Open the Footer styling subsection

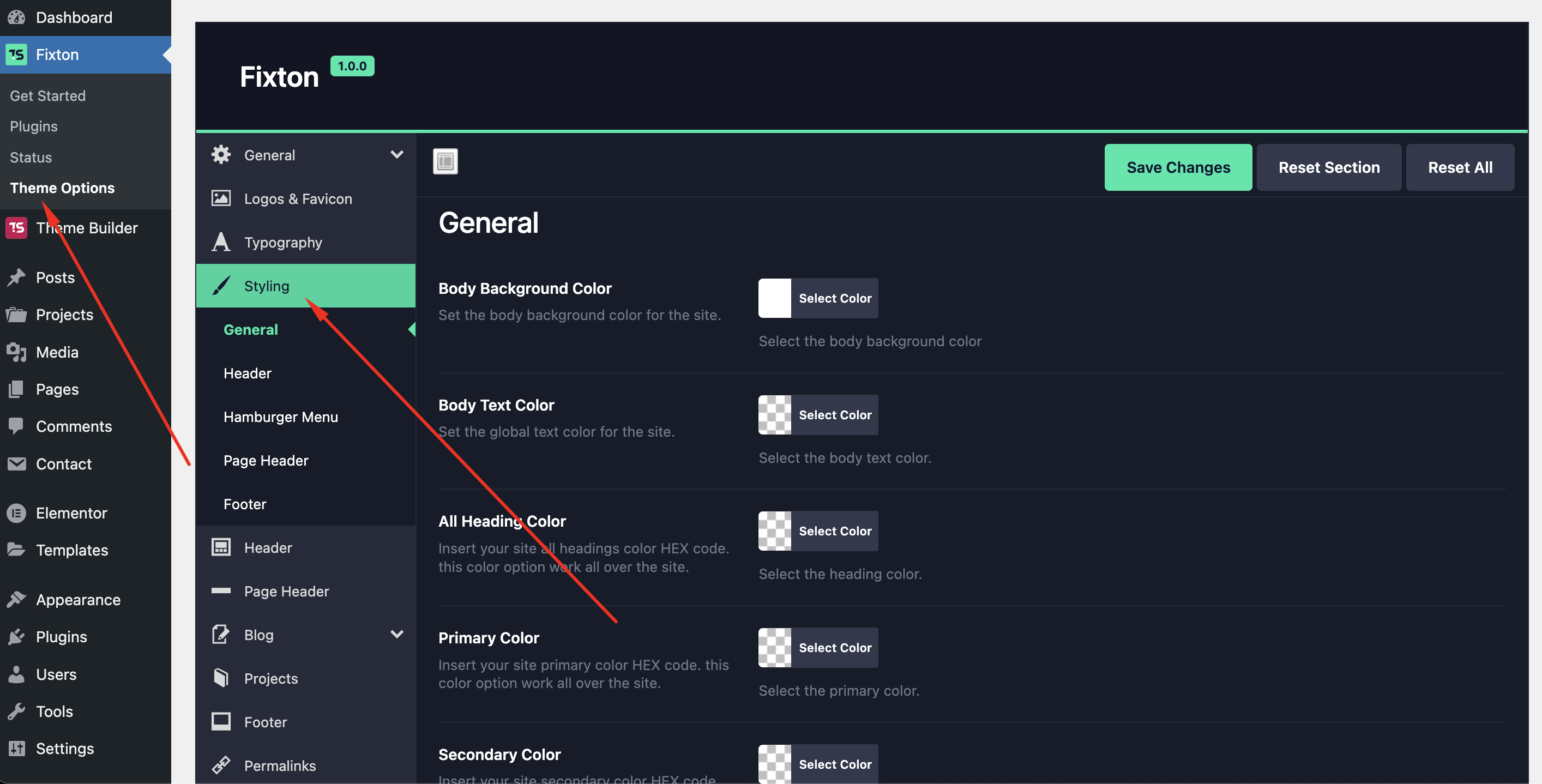point(245,504)
